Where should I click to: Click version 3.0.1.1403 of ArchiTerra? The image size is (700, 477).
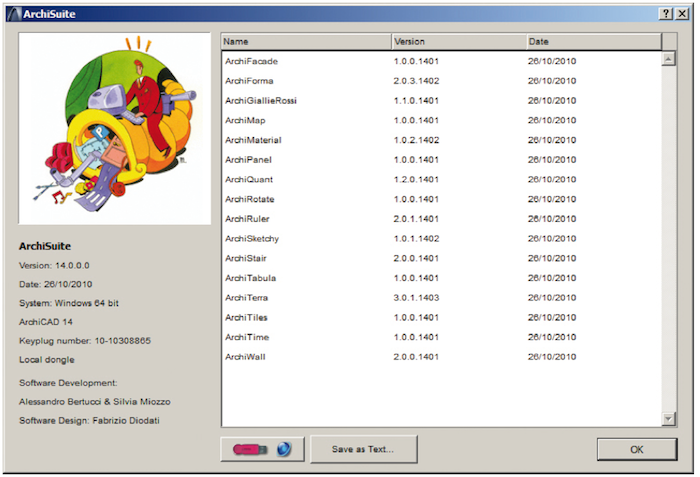coord(416,297)
